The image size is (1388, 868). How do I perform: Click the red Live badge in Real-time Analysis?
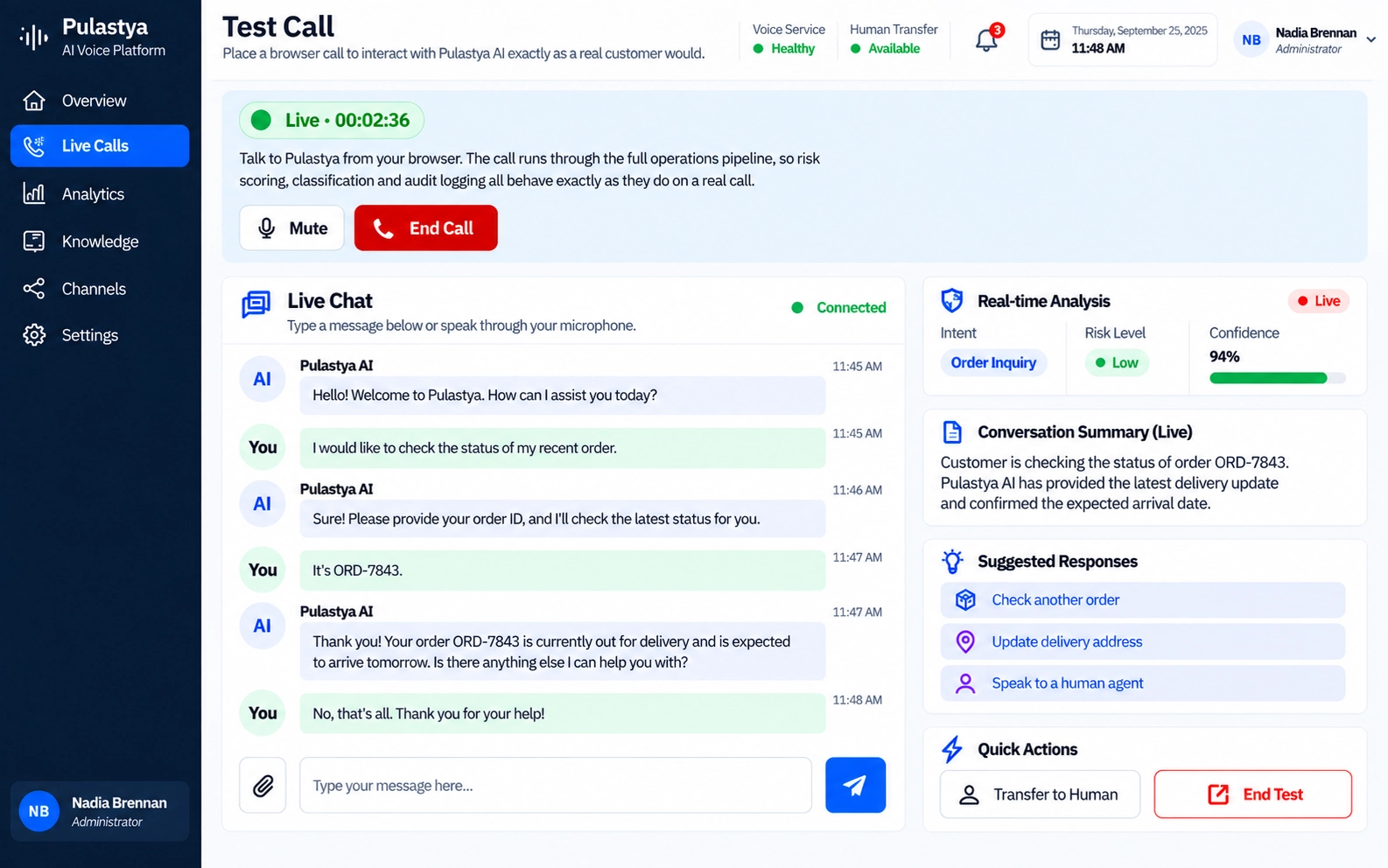pos(1319,301)
